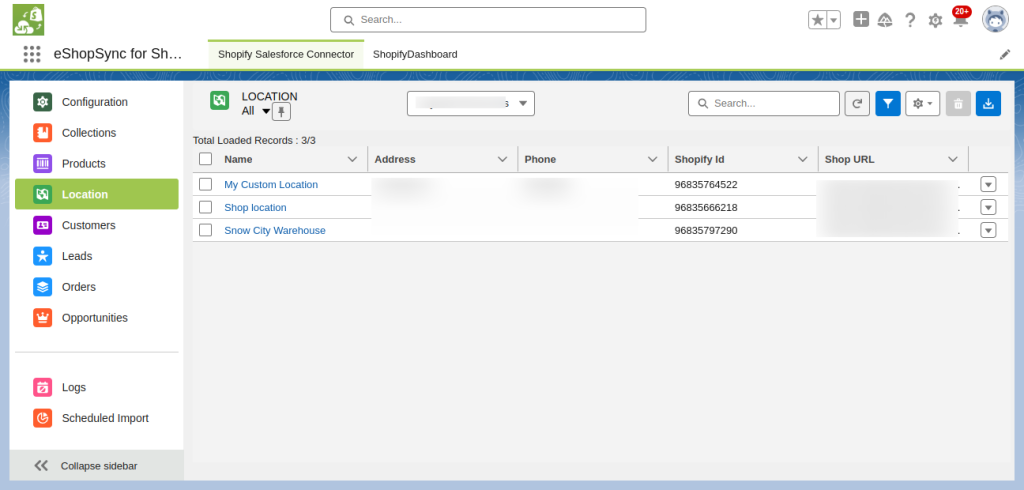Open the All list view dropdown arrow
Image resolution: width=1024 pixels, height=490 pixels.
point(266,112)
